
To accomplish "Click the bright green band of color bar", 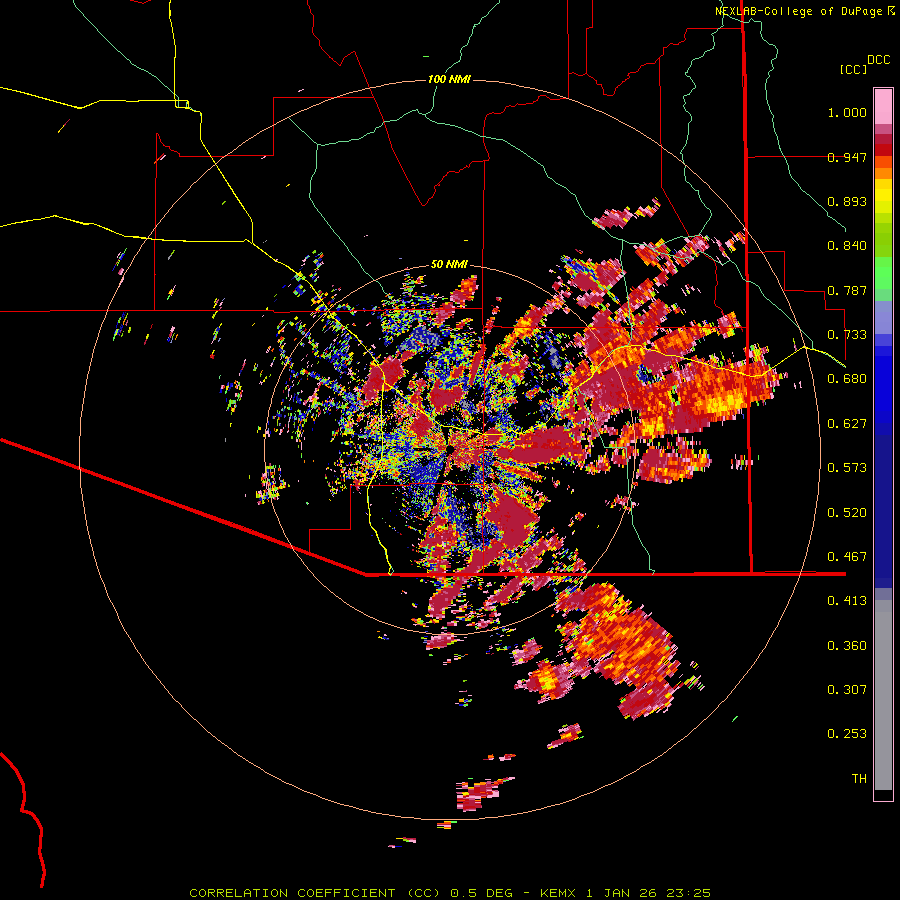I will (x=883, y=273).
